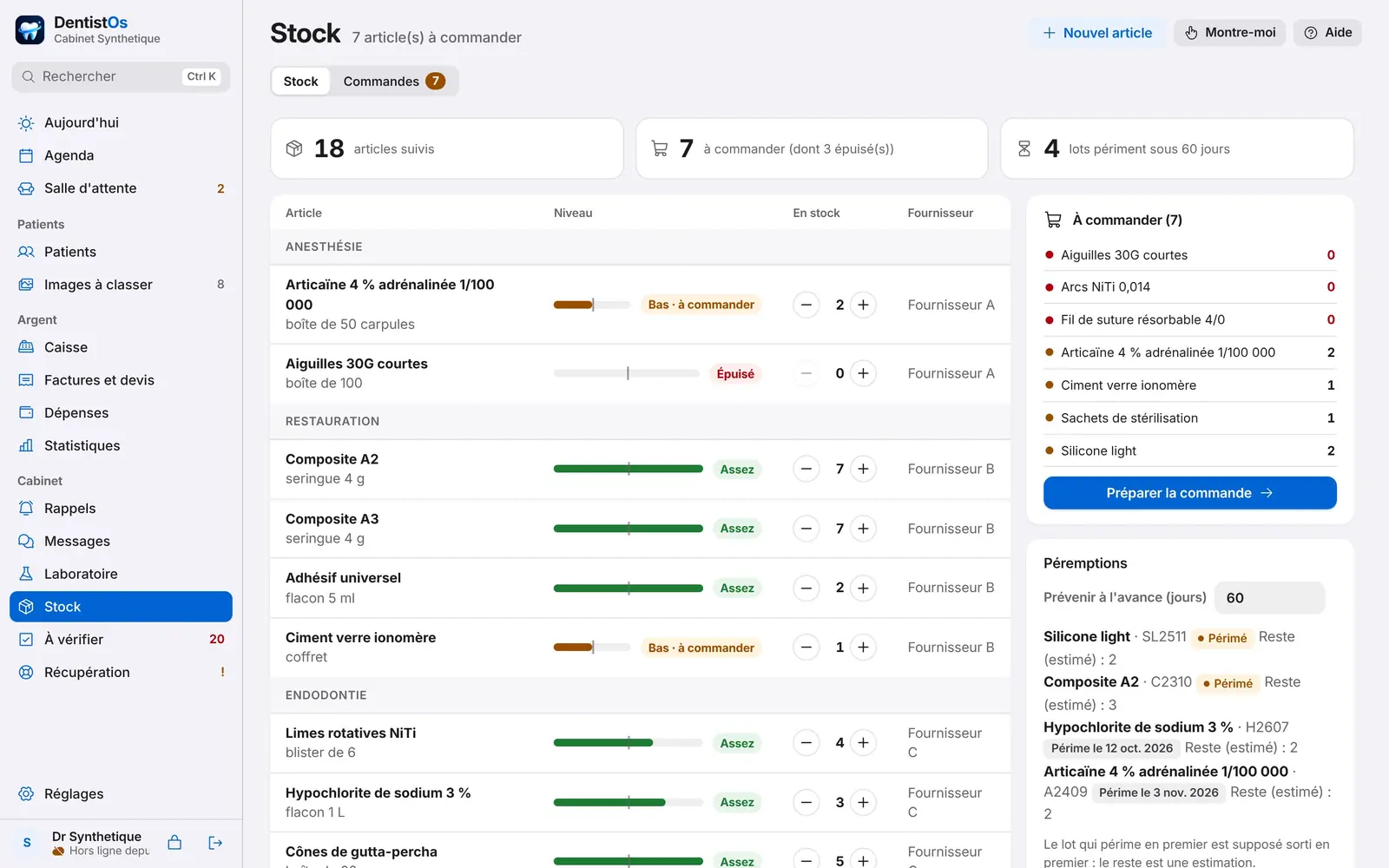The image size is (1389, 868).
Task: Open À vérifier
Action: pos(121,640)
